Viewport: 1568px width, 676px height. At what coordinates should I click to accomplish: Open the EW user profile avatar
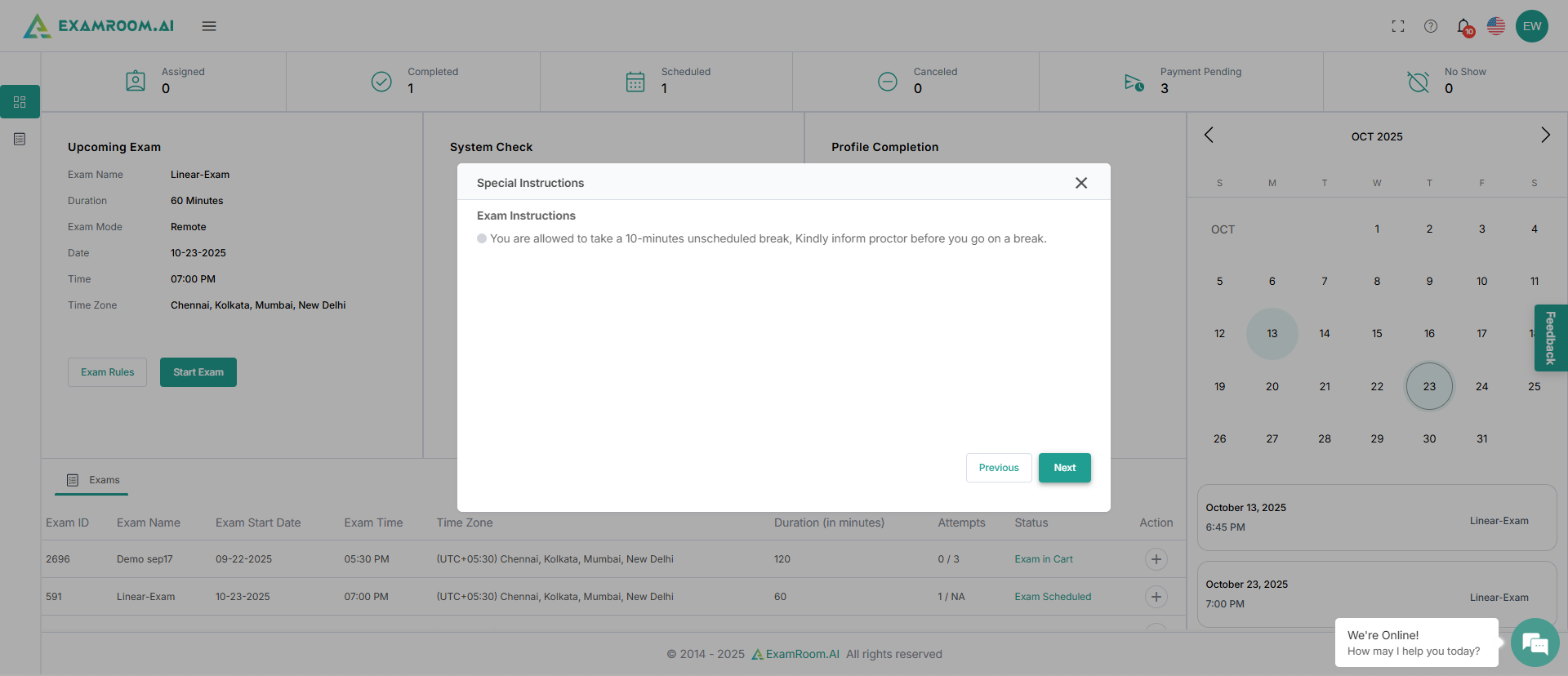1532,26
